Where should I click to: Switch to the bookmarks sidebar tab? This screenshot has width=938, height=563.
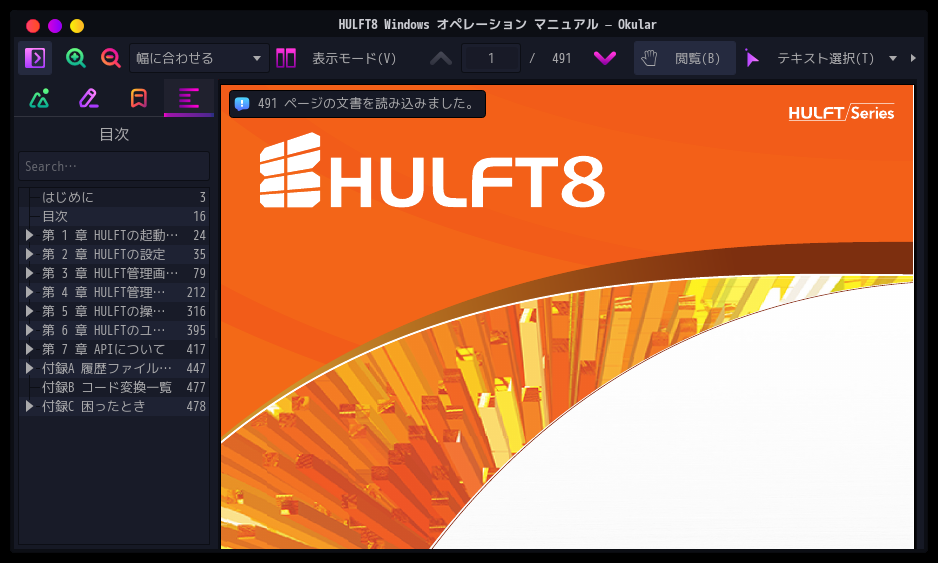click(139, 98)
